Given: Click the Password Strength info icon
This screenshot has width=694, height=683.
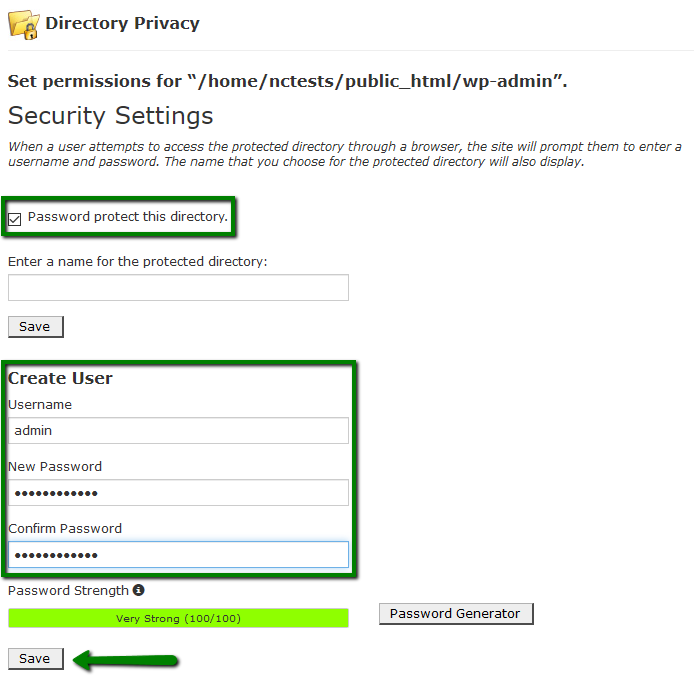Looking at the screenshot, I should [139, 590].
